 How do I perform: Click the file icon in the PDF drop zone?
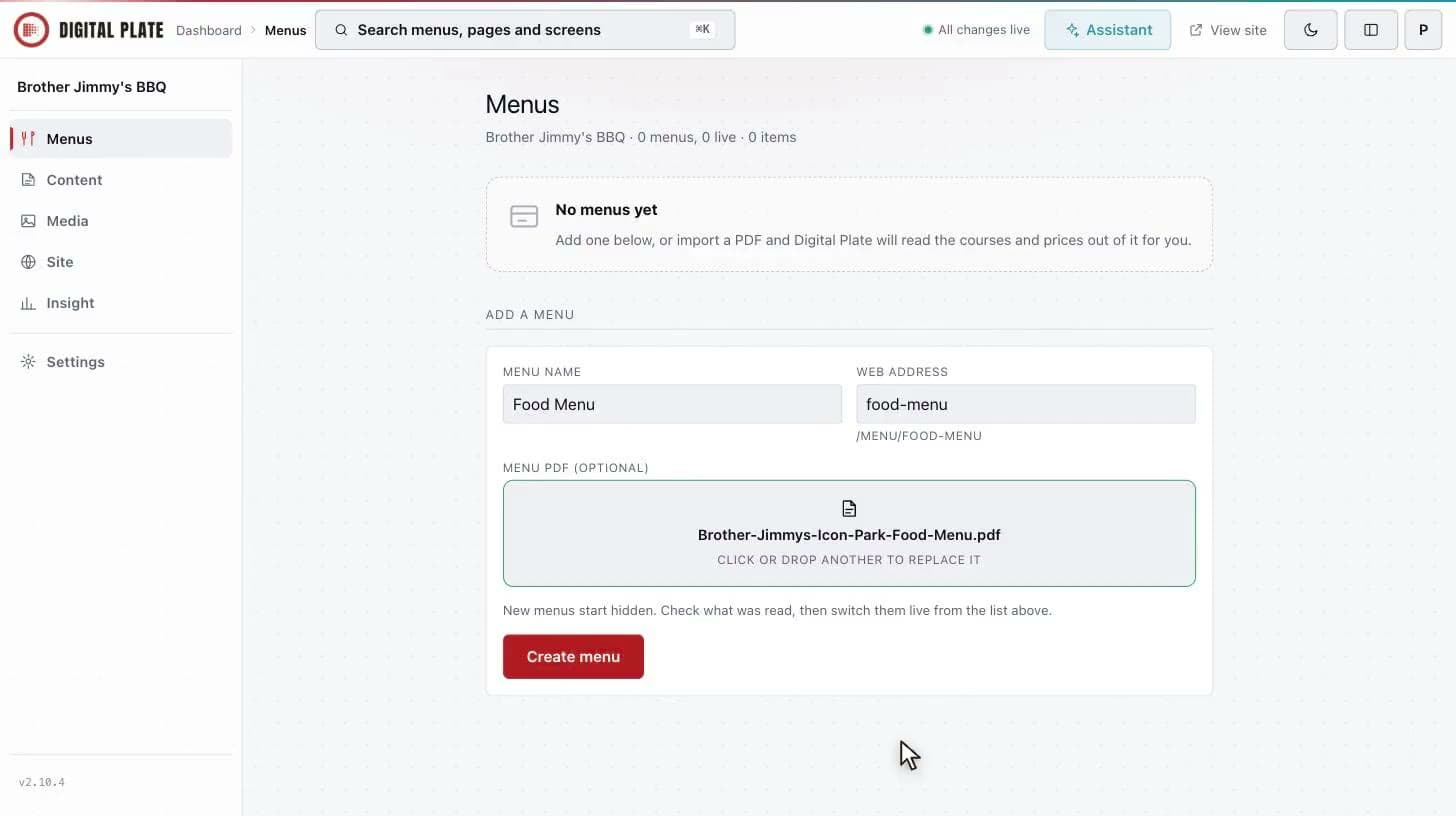pos(849,509)
